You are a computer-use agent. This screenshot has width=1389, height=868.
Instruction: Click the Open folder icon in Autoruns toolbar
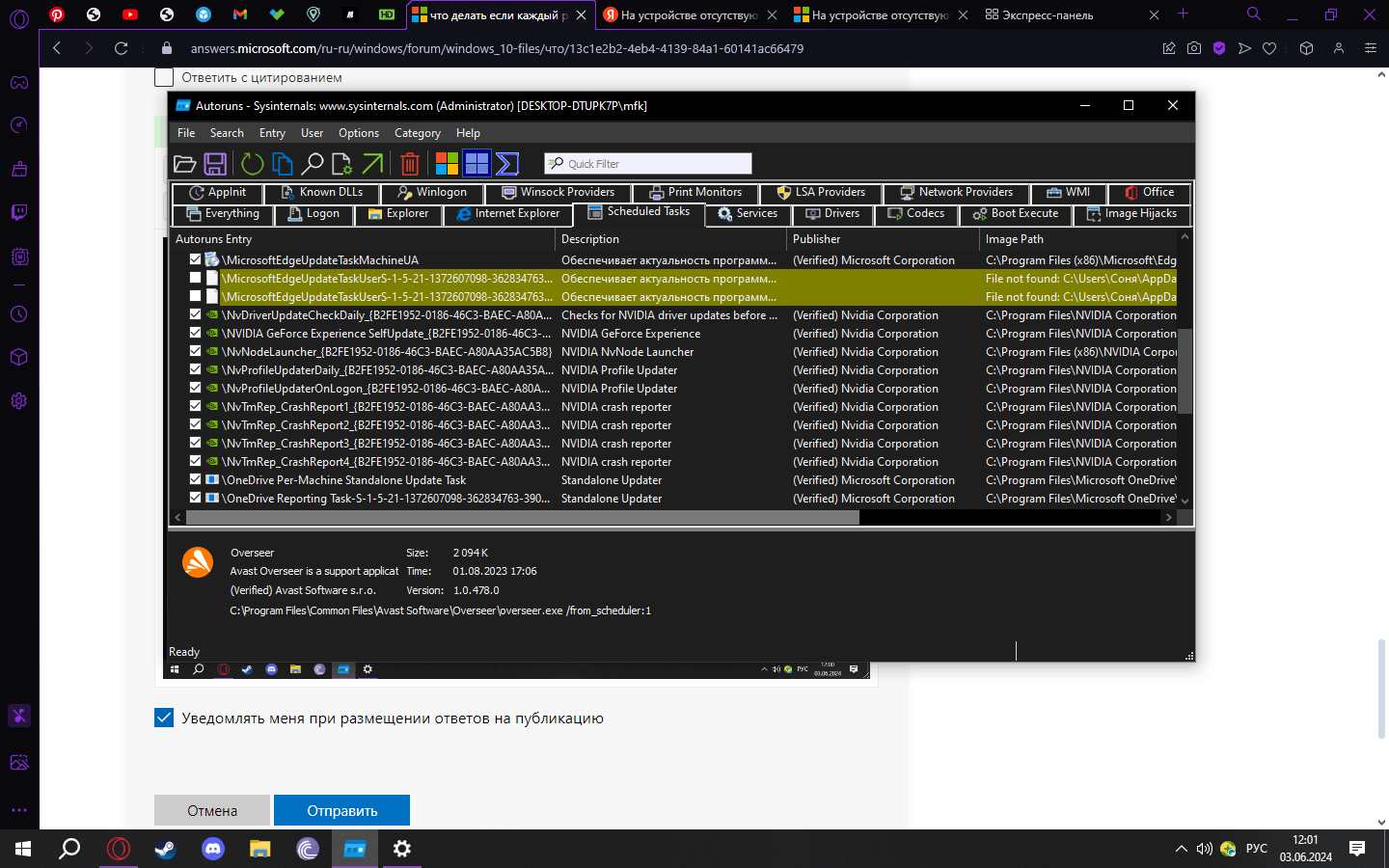[x=185, y=164]
